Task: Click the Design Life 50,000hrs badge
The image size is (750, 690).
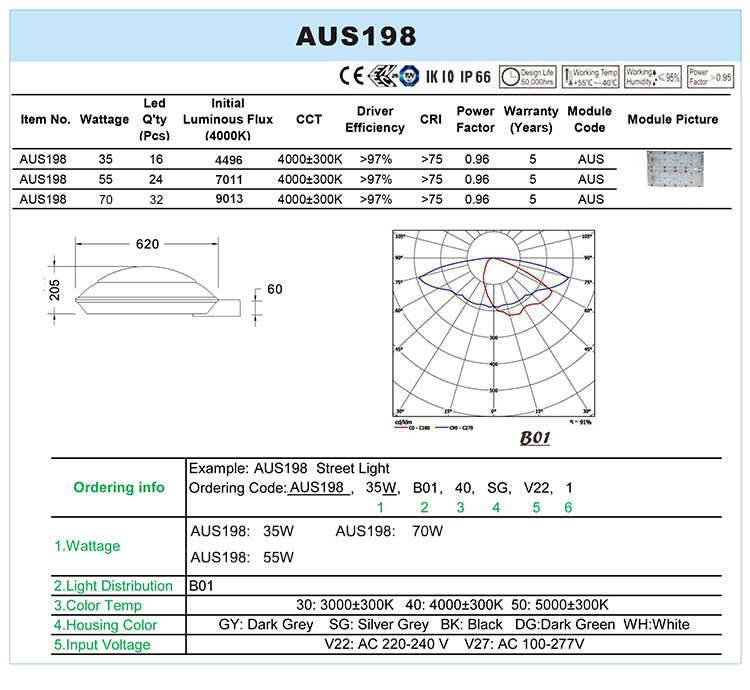Action: [528, 77]
